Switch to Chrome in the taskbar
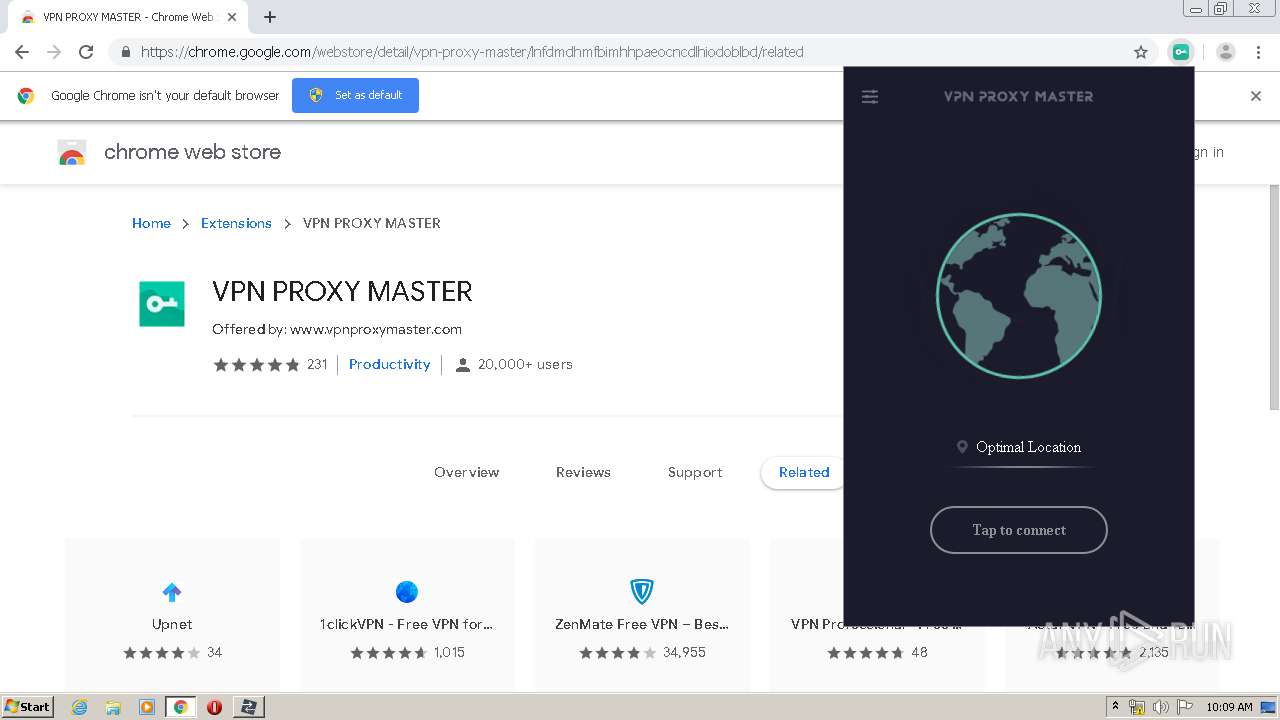Image resolution: width=1280 pixels, height=720 pixels. 180,707
